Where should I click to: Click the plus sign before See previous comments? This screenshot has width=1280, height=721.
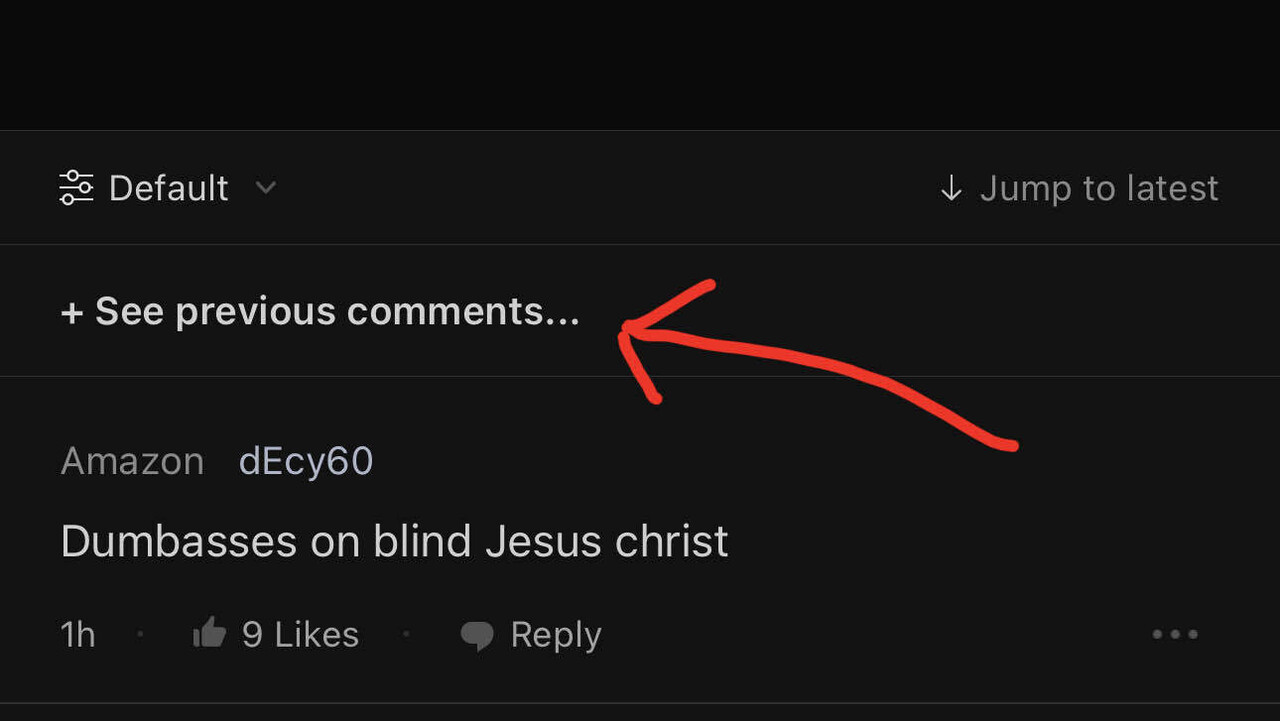pyautogui.click(x=71, y=311)
